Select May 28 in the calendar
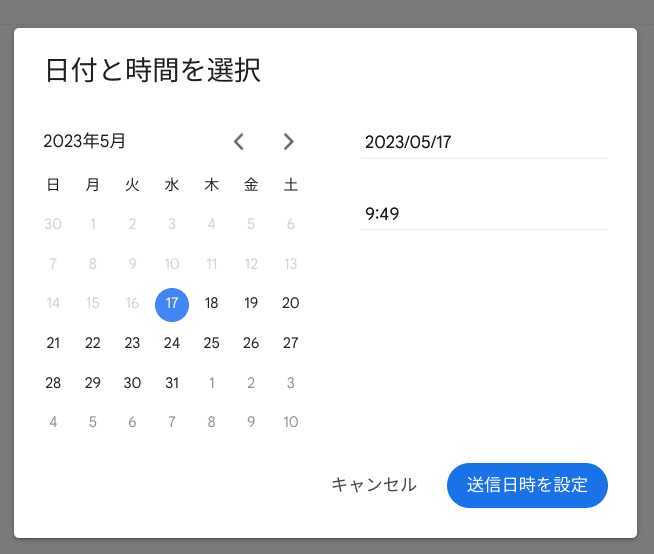The height and width of the screenshot is (554, 654). [53, 383]
